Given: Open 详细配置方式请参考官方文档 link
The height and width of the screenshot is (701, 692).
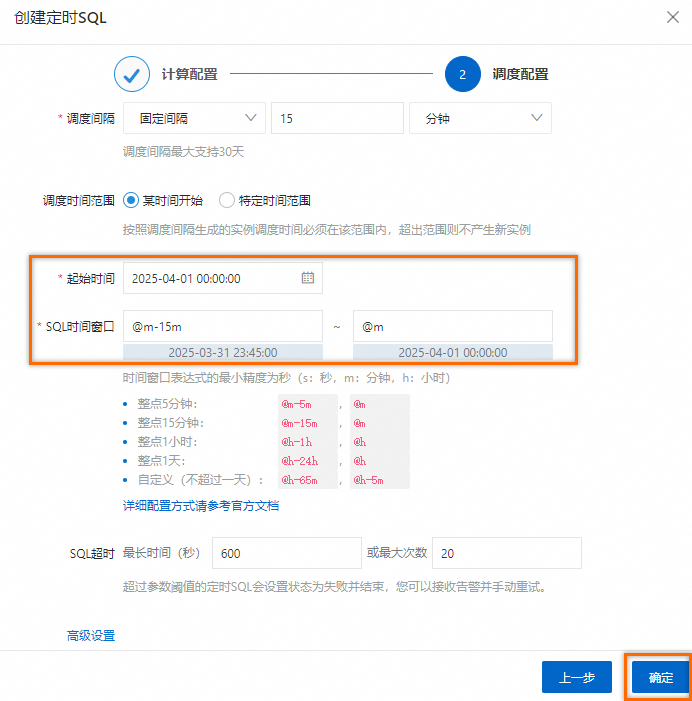Looking at the screenshot, I should (201, 506).
